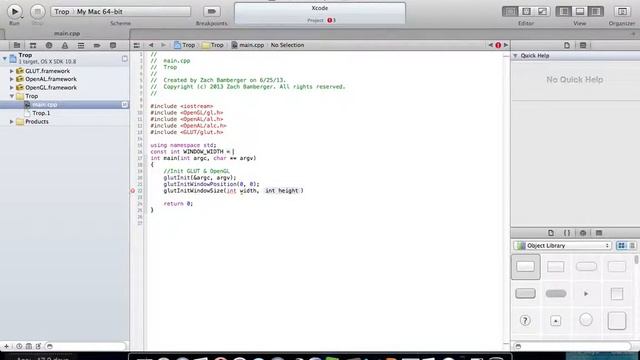Jump to the previous issue arrow

pyautogui.click(x=491, y=45)
